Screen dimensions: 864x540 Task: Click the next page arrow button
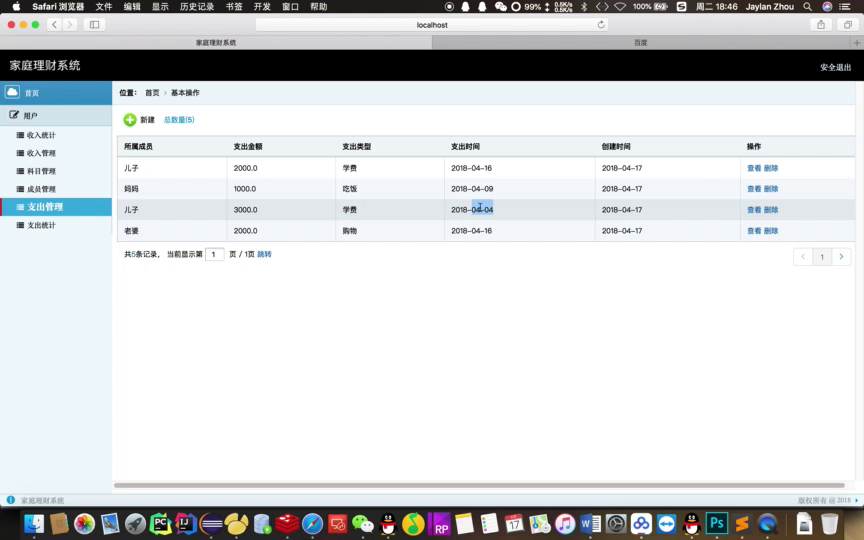click(841, 257)
